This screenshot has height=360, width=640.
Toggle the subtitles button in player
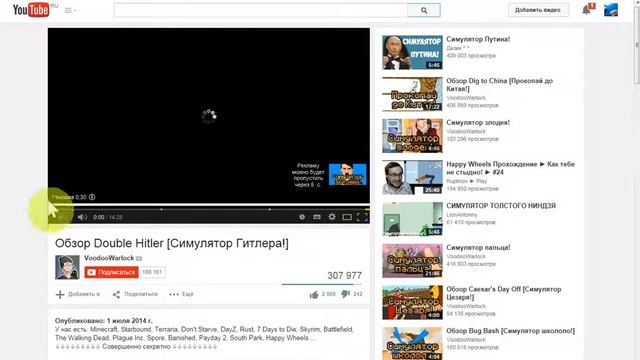pos(317,217)
